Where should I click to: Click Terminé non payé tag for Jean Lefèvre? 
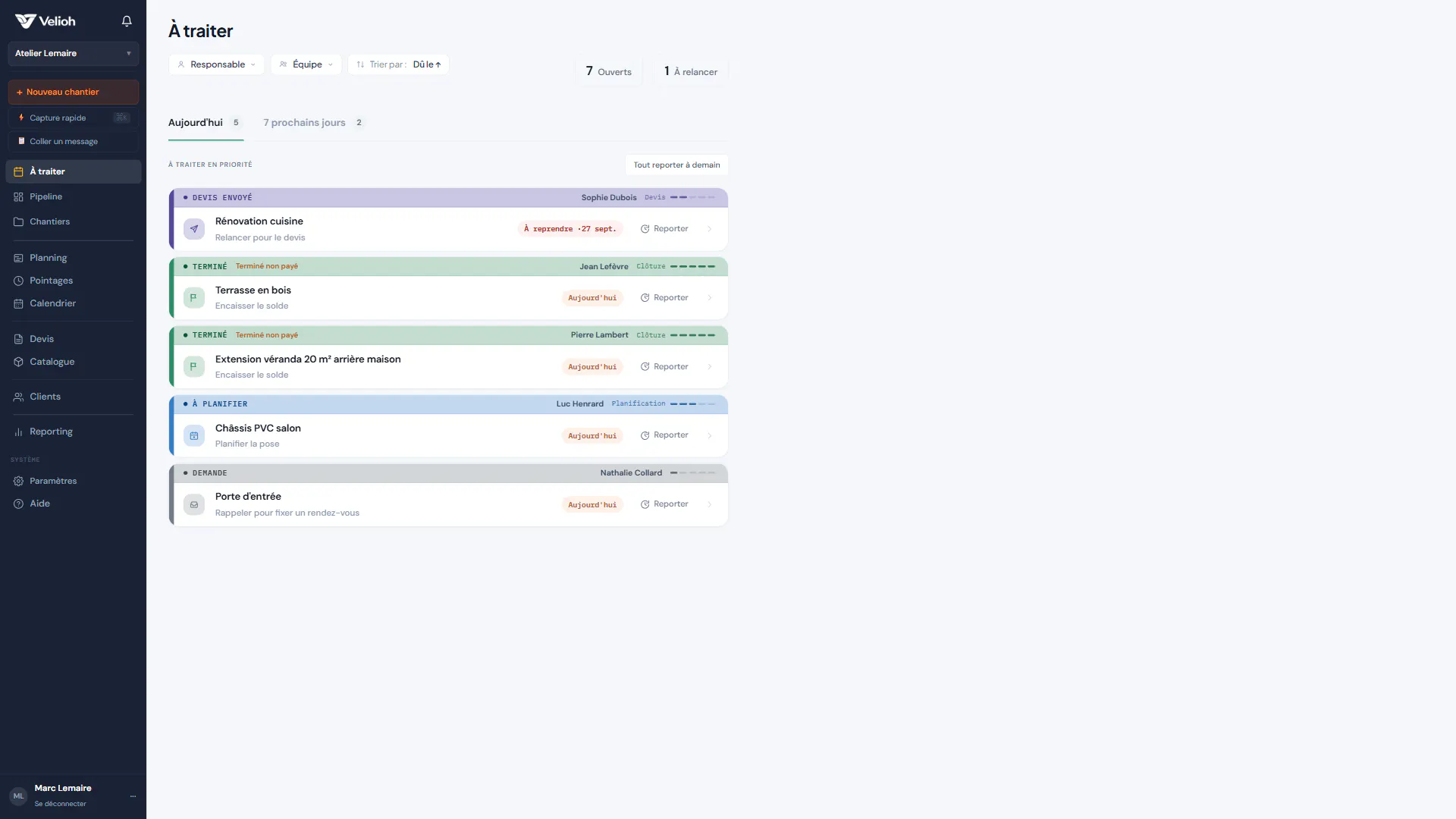pyautogui.click(x=267, y=266)
